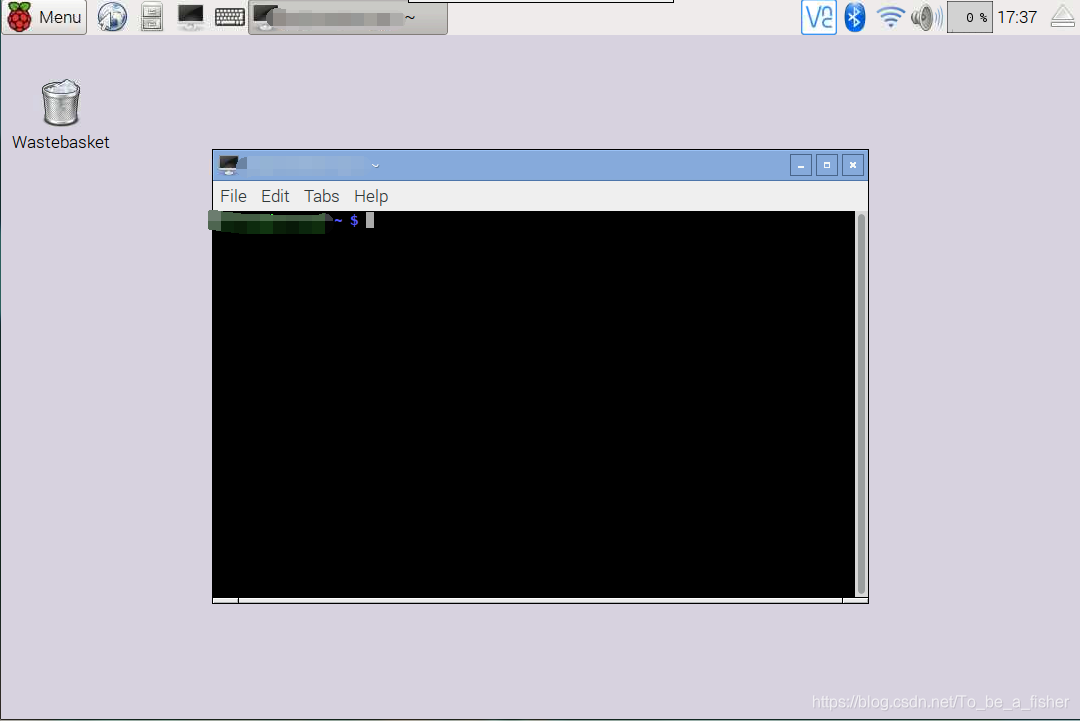
Task: Open the File menu in the terminal
Action: 233,196
